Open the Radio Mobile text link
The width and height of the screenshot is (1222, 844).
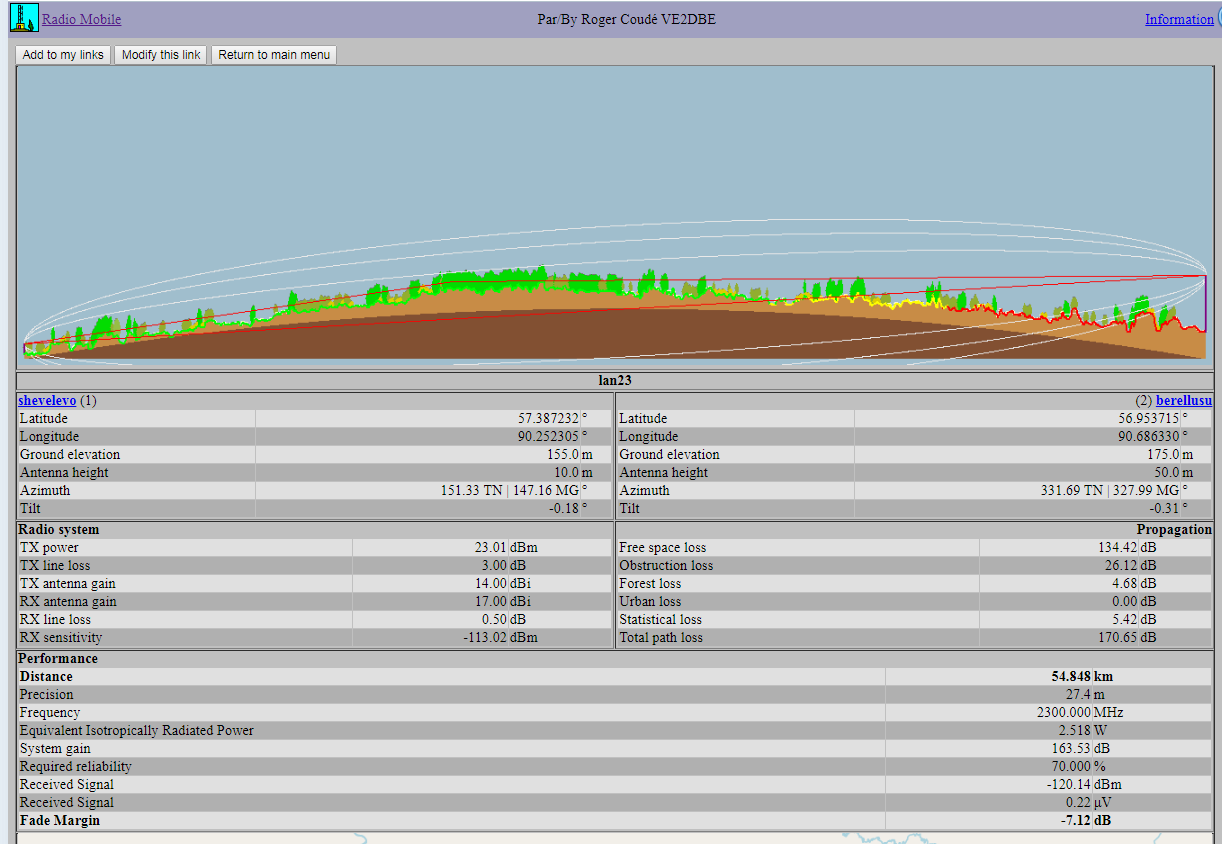81,19
